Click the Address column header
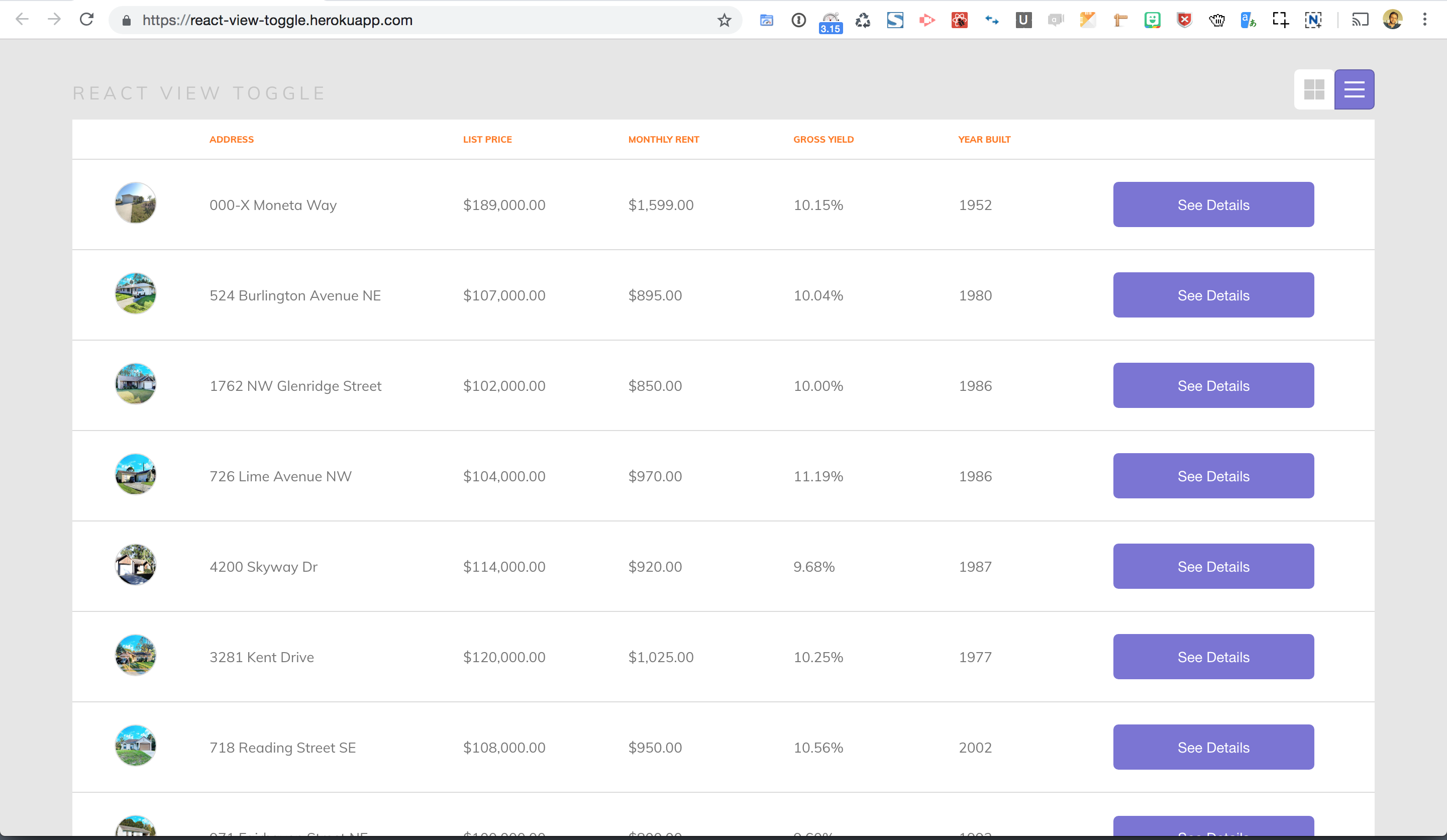The width and height of the screenshot is (1447, 840). [232, 140]
